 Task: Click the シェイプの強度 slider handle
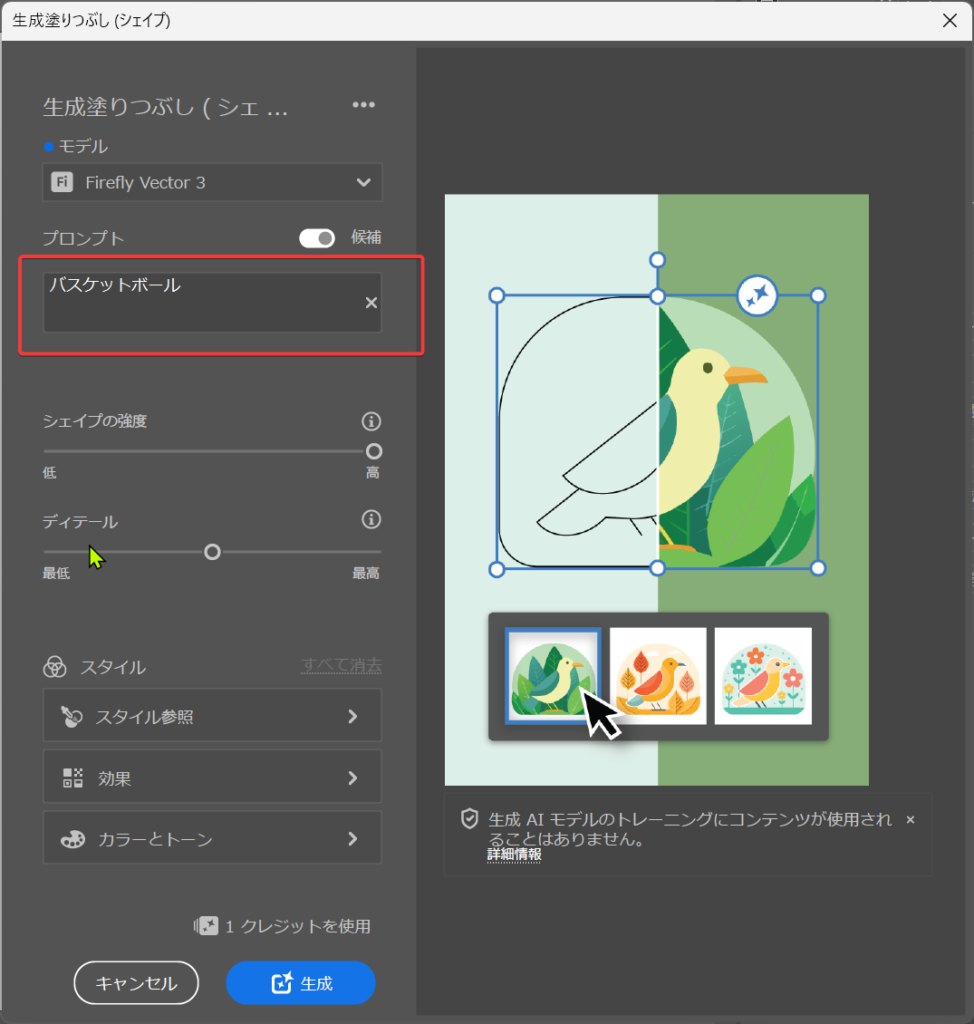pos(374,451)
